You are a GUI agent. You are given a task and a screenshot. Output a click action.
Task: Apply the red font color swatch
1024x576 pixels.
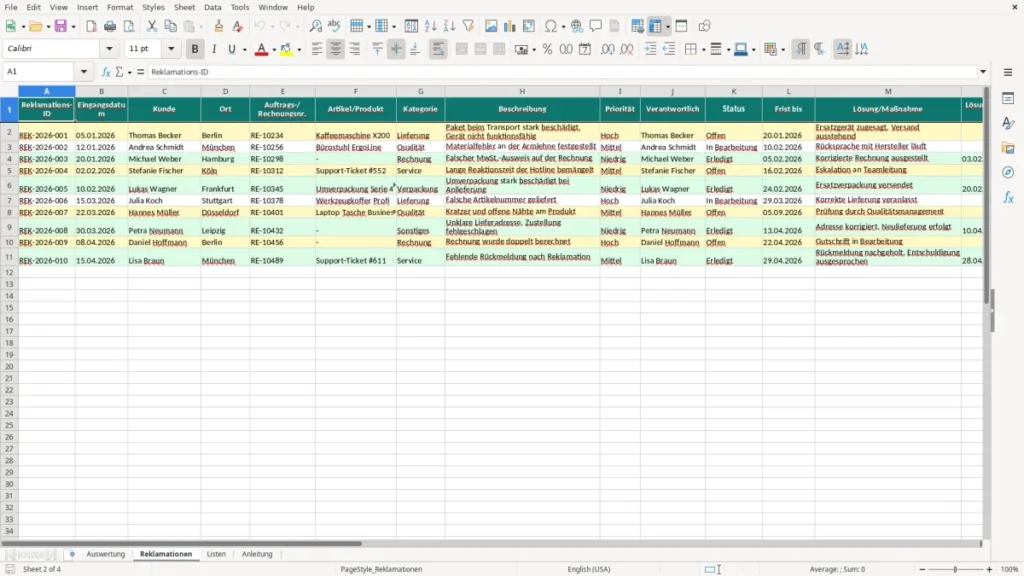261,49
